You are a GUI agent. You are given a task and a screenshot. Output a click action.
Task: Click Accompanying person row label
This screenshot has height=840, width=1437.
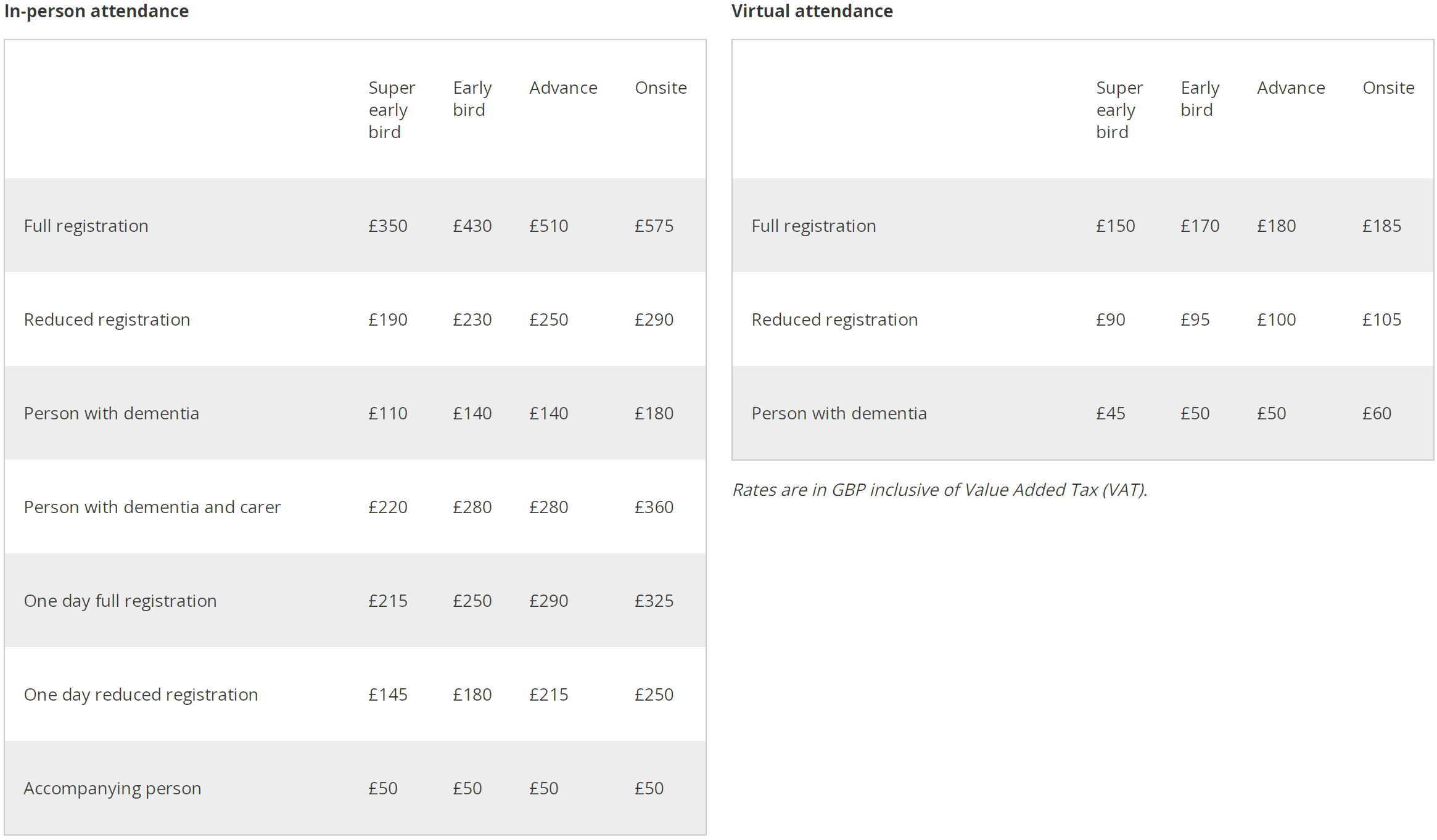coord(112,788)
